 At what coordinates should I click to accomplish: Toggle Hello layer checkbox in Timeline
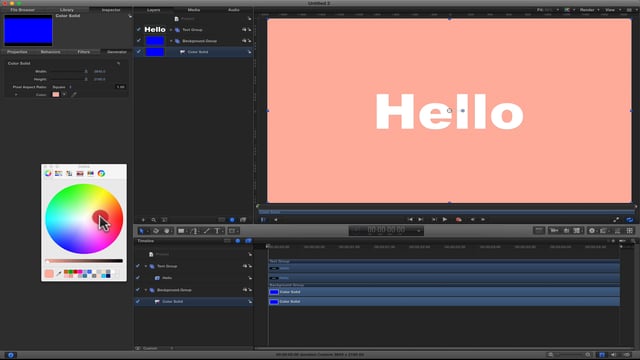tap(138, 278)
